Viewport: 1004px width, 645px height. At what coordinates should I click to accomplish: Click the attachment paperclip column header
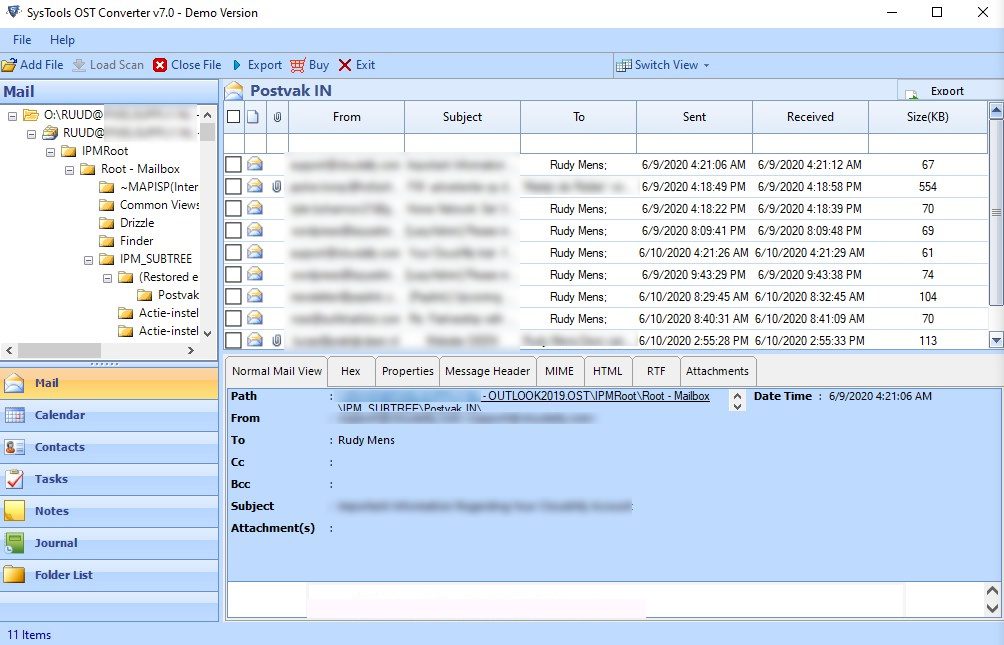click(x=277, y=117)
